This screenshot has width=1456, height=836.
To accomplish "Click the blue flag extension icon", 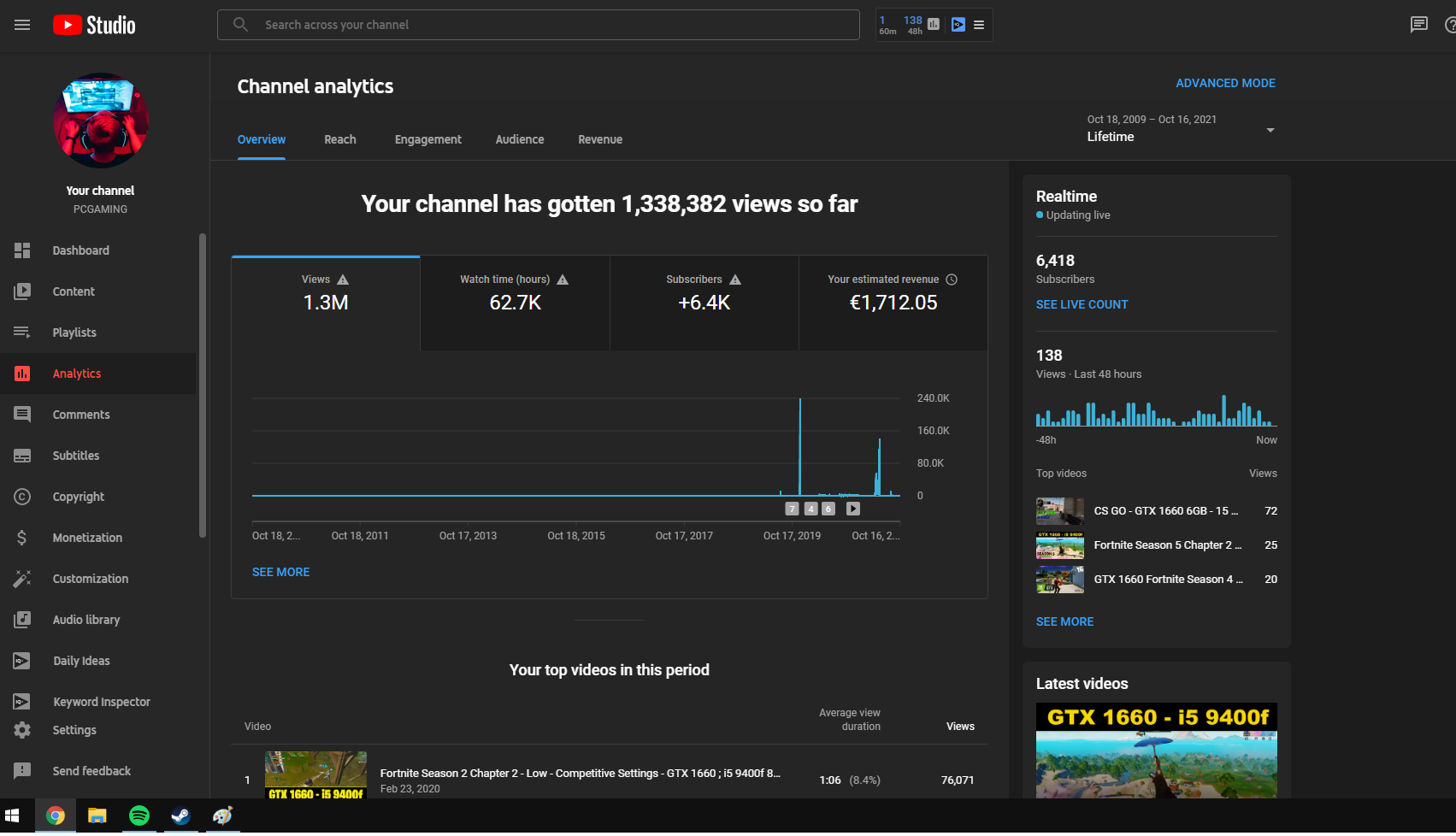I will point(958,25).
